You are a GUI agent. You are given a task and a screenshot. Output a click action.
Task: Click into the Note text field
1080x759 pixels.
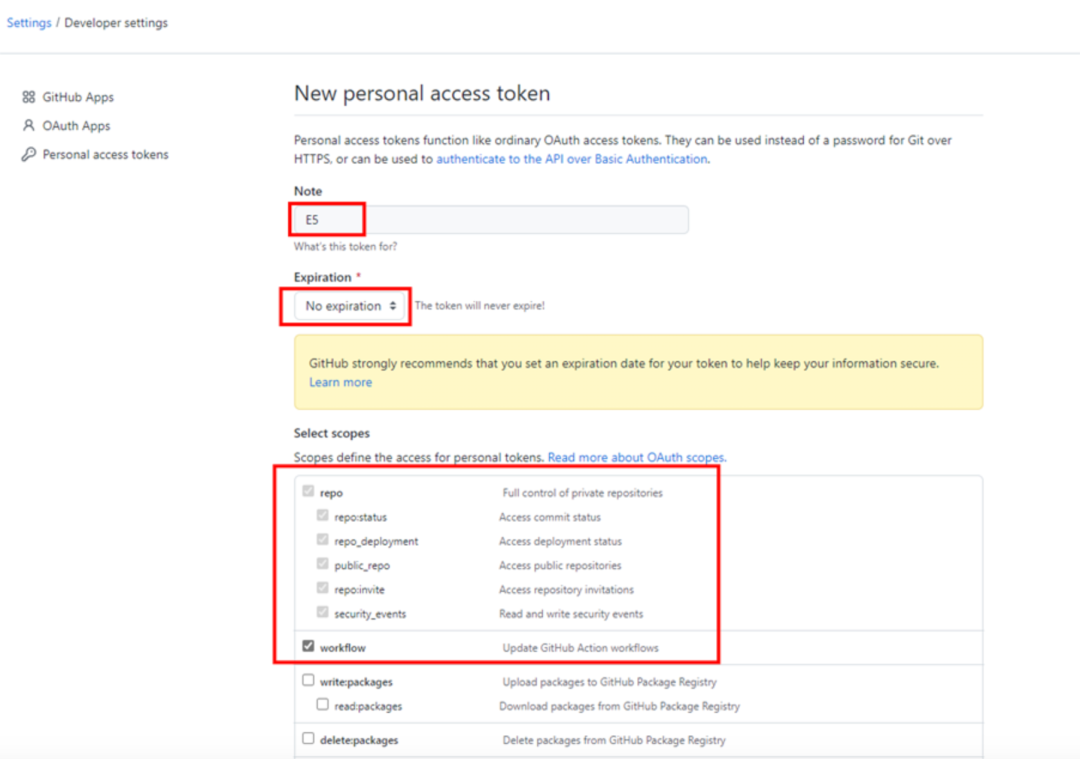coord(490,220)
